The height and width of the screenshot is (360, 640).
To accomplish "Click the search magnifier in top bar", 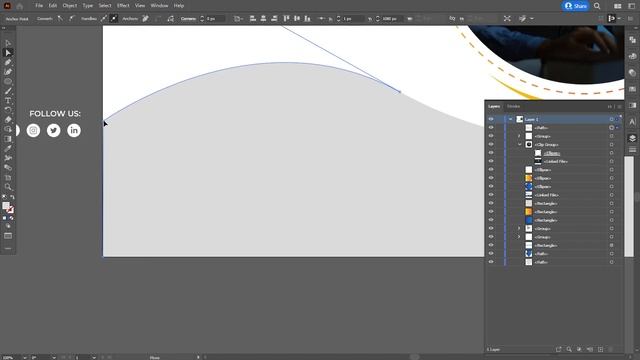I will tap(597, 6).
